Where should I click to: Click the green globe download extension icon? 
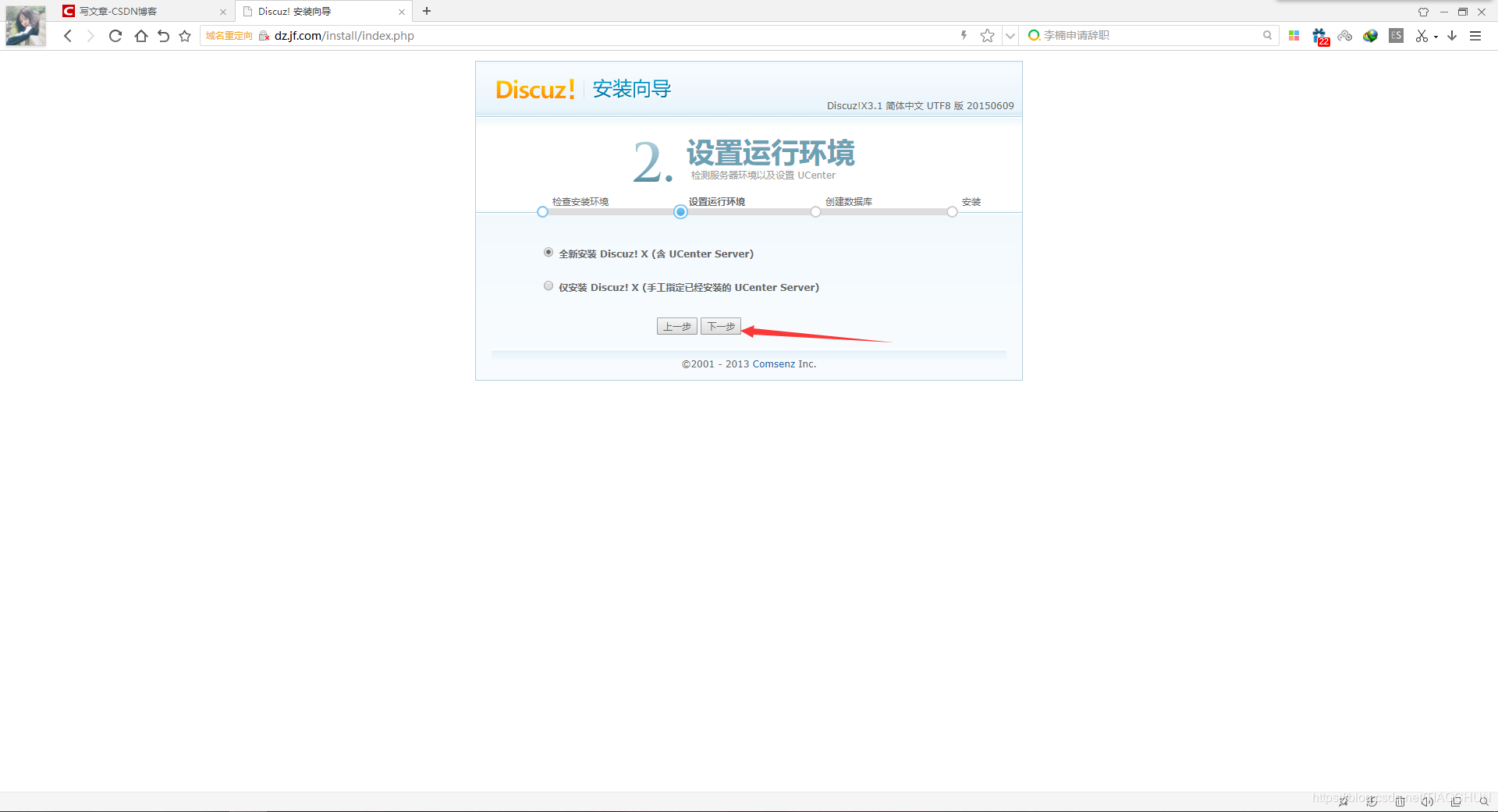pos(1370,36)
